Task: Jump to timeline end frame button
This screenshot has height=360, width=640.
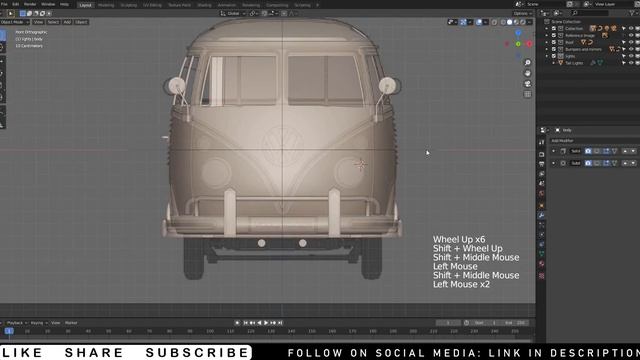Action: (x=280, y=323)
